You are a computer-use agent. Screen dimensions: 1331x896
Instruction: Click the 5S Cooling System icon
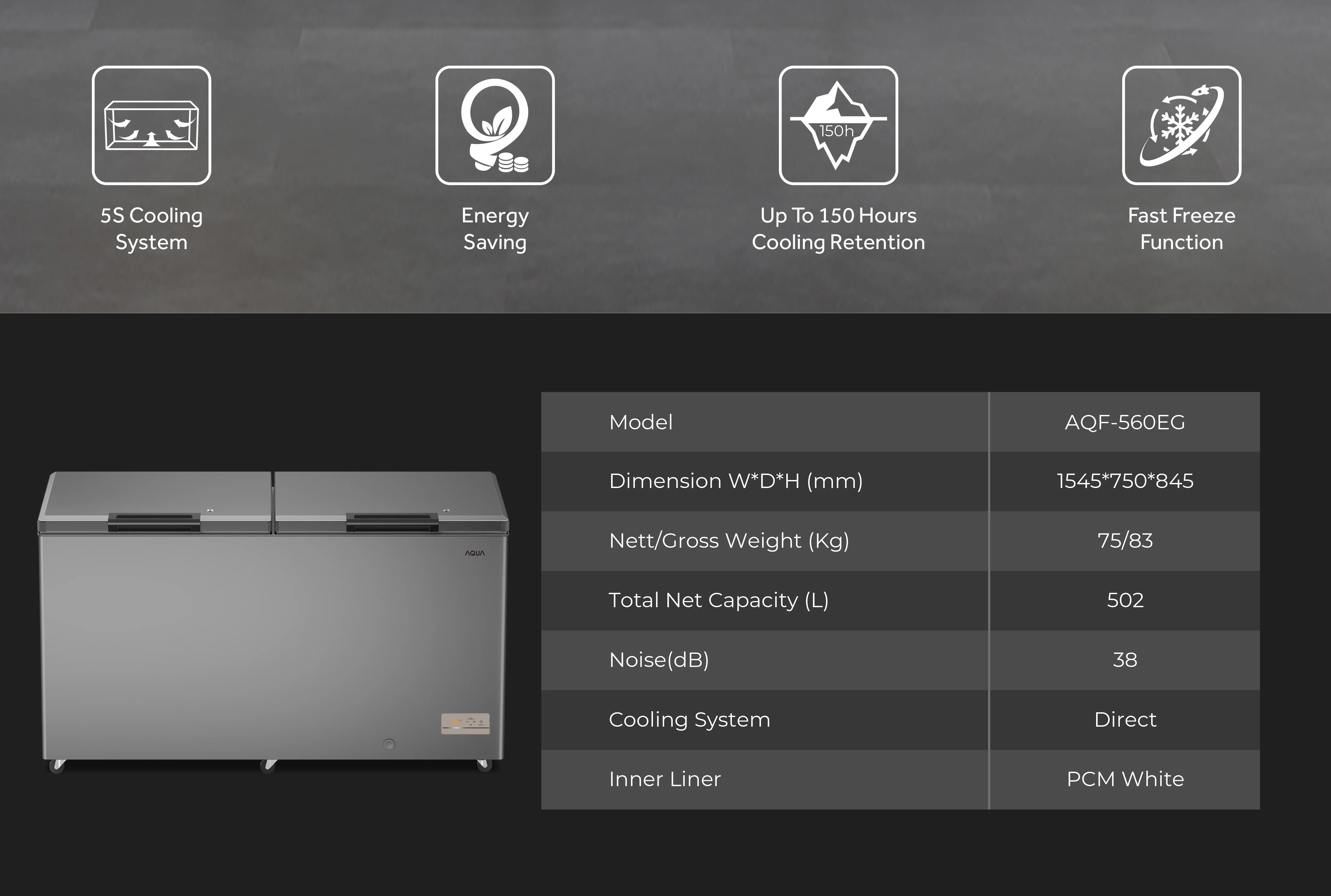[151, 125]
